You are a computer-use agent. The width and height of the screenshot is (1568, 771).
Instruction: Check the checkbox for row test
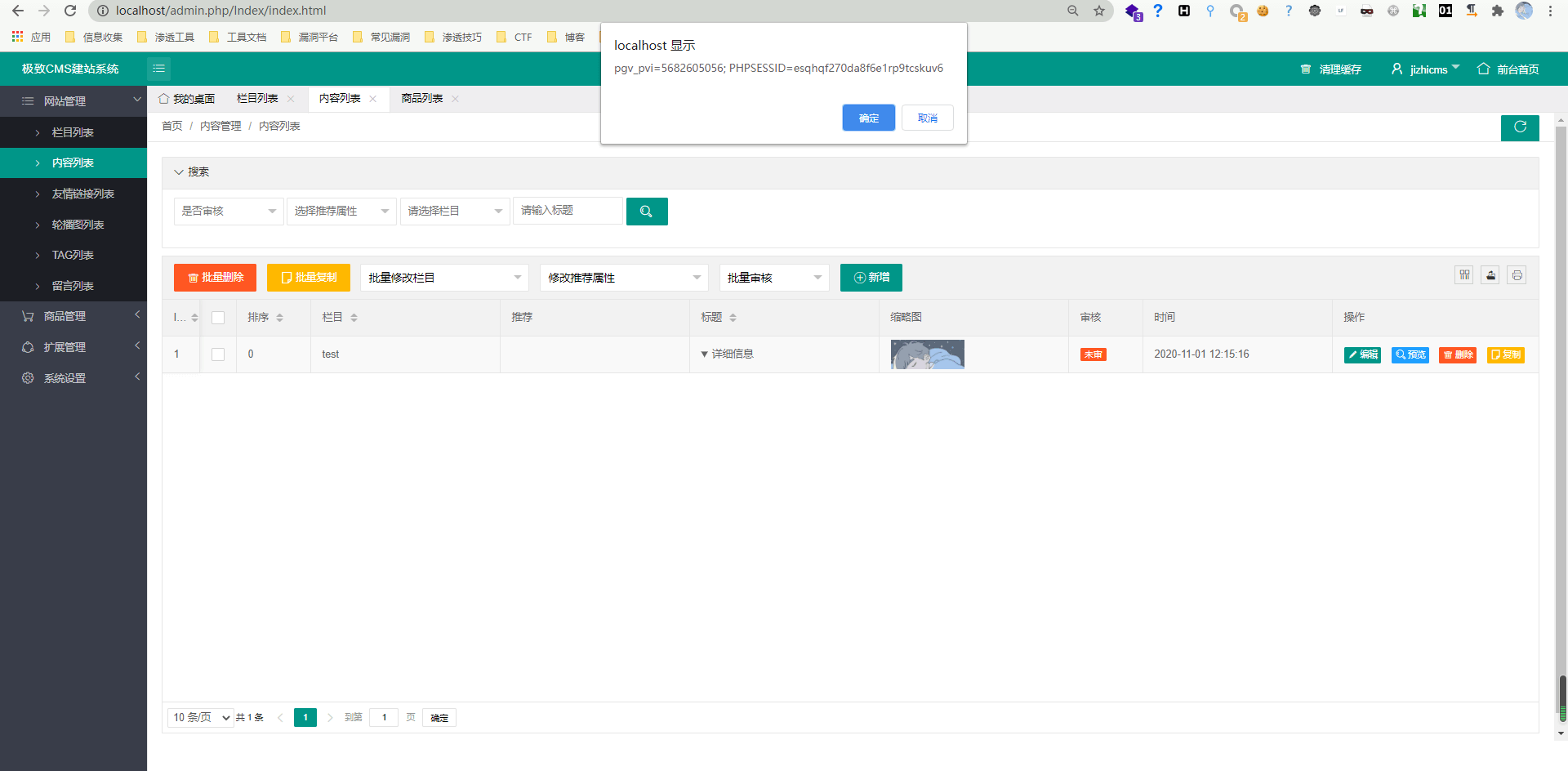(x=218, y=354)
